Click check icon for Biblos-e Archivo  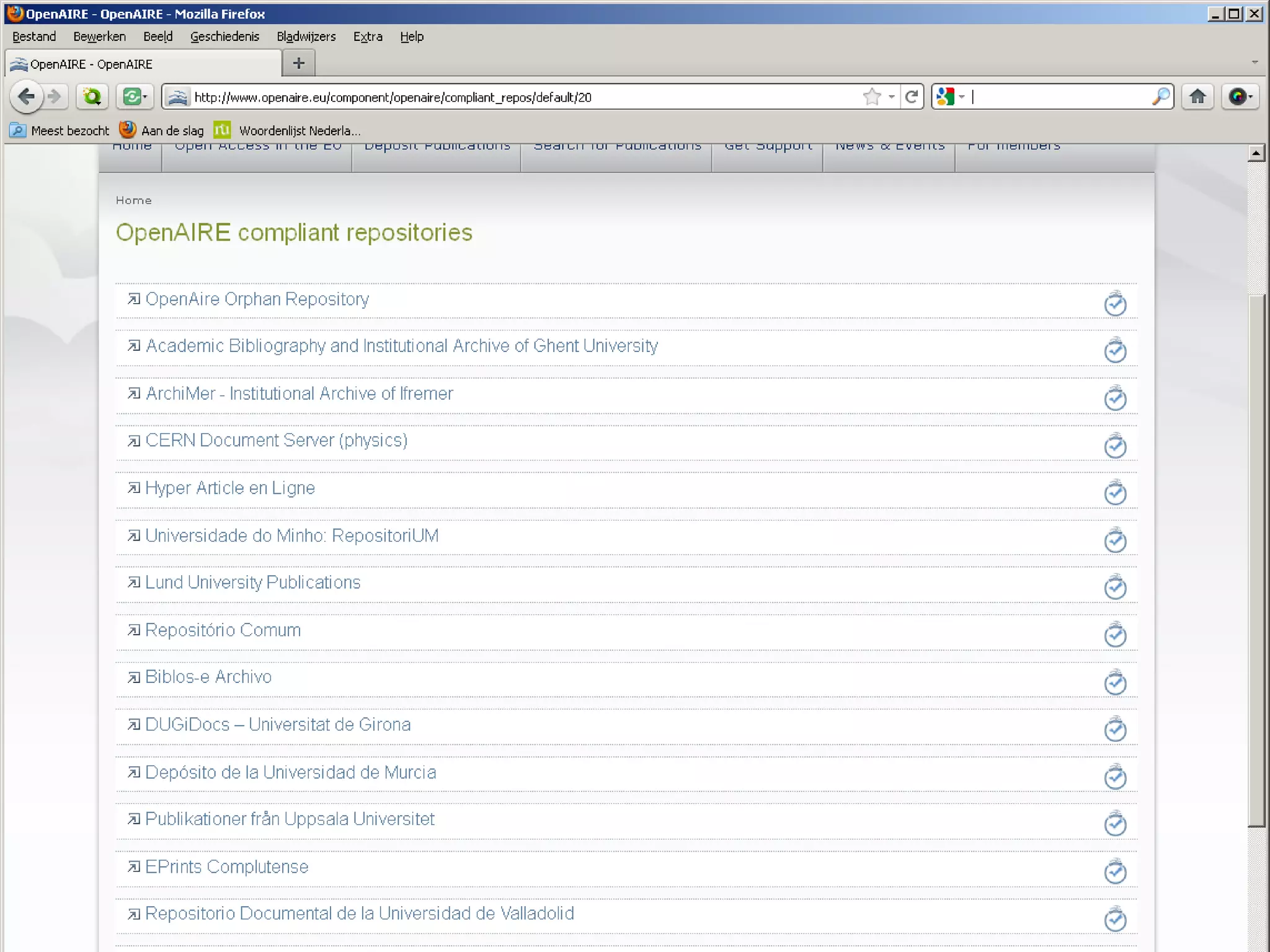tap(1115, 682)
